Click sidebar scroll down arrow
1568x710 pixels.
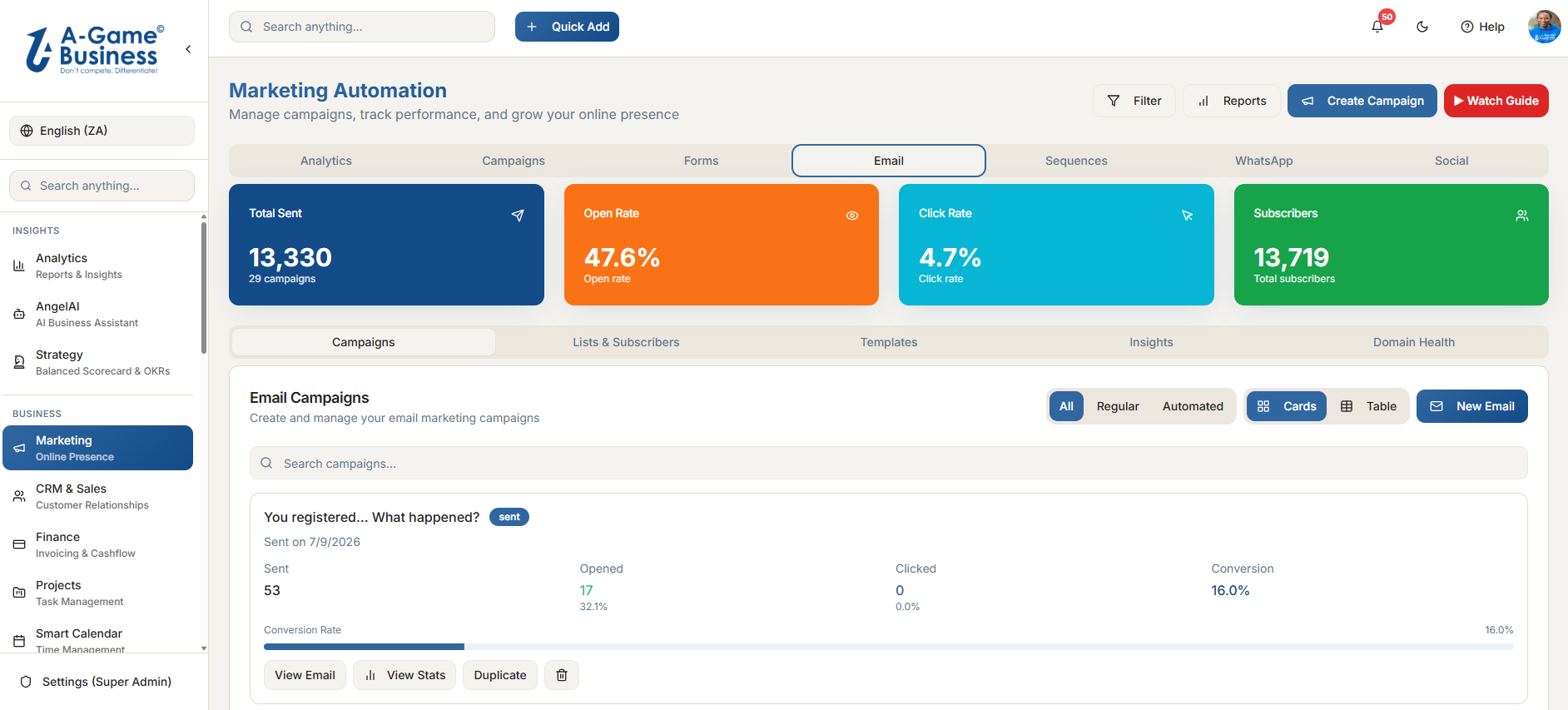(x=204, y=648)
